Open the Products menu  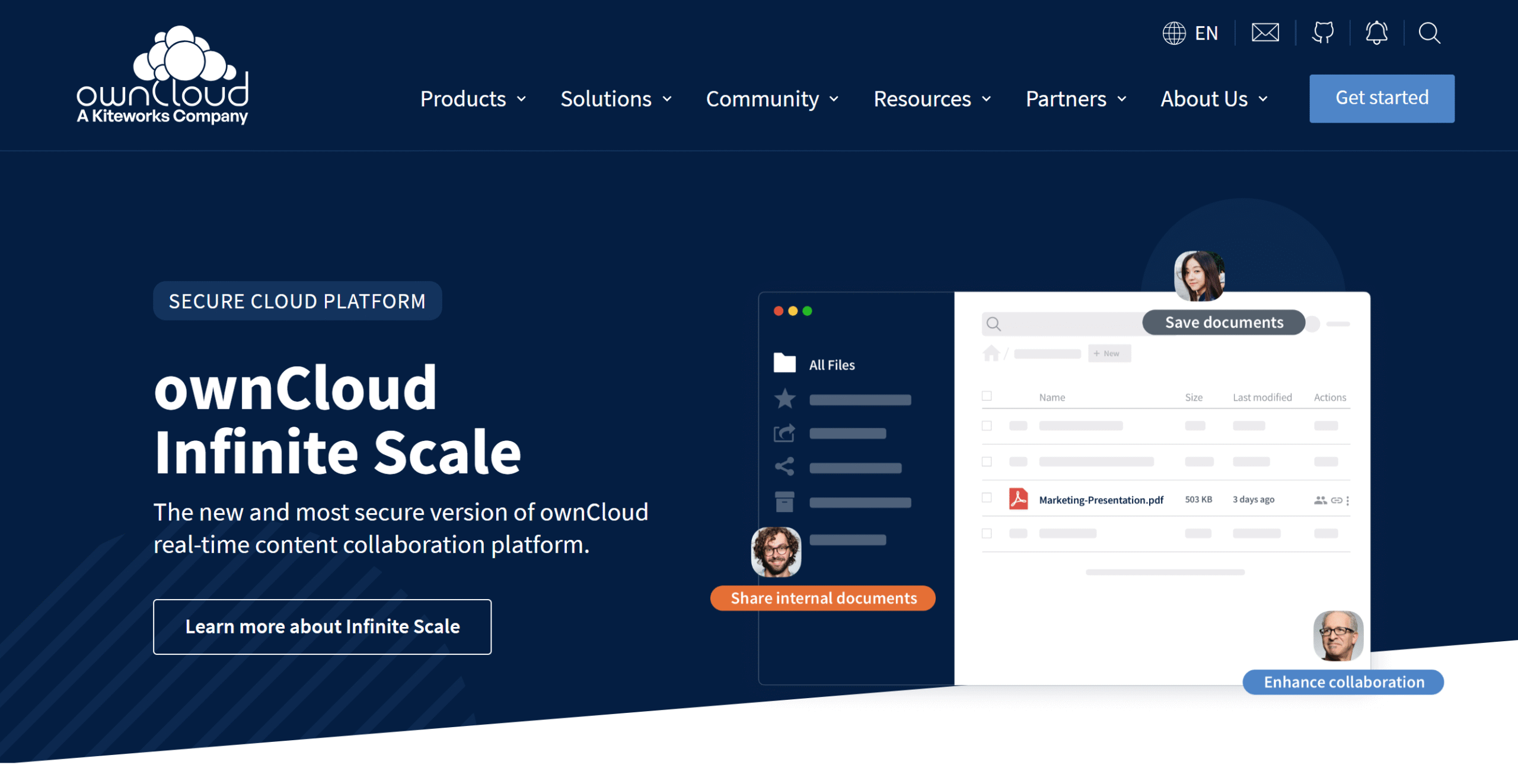tap(463, 99)
